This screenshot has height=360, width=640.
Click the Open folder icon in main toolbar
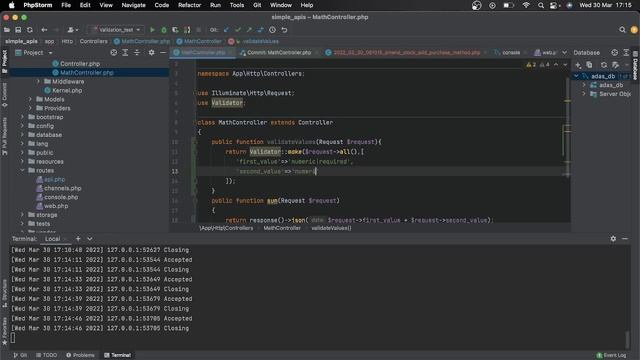tap(7, 30)
